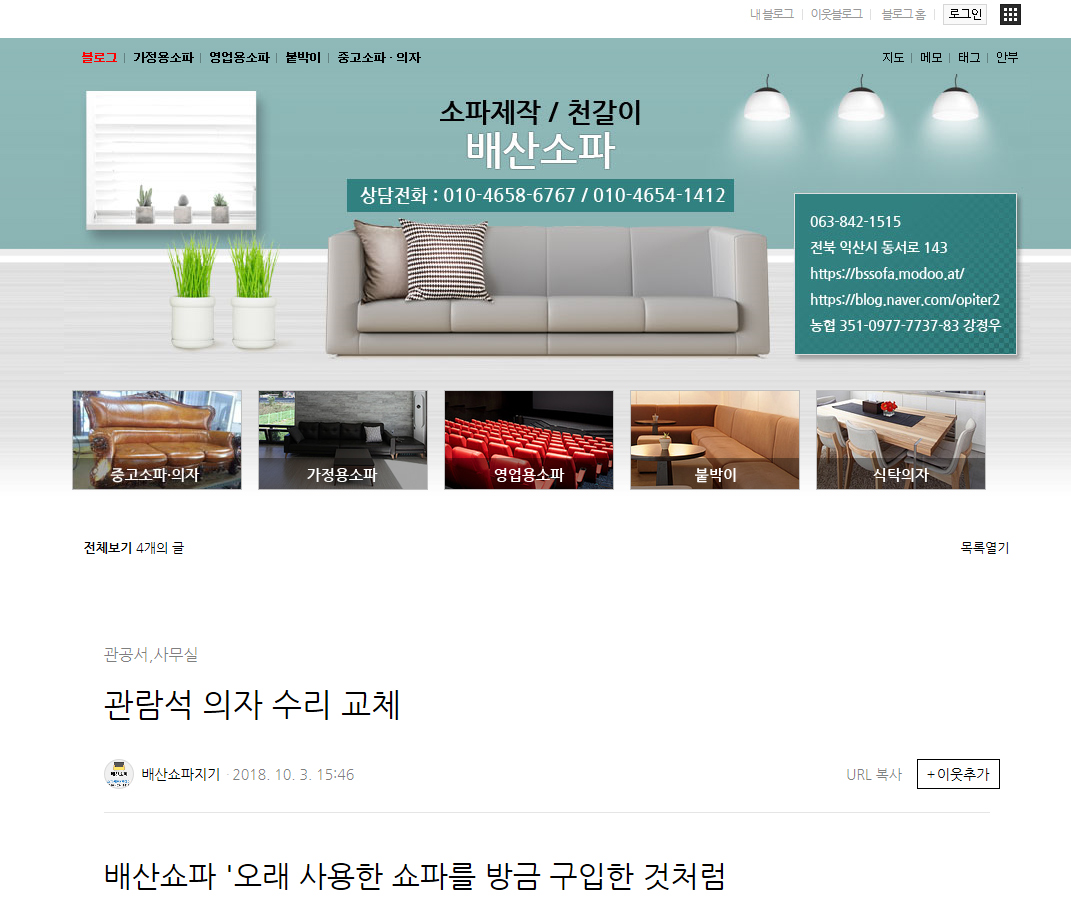Switch to the 태그 tab
The height and width of the screenshot is (902, 1071).
(968, 58)
